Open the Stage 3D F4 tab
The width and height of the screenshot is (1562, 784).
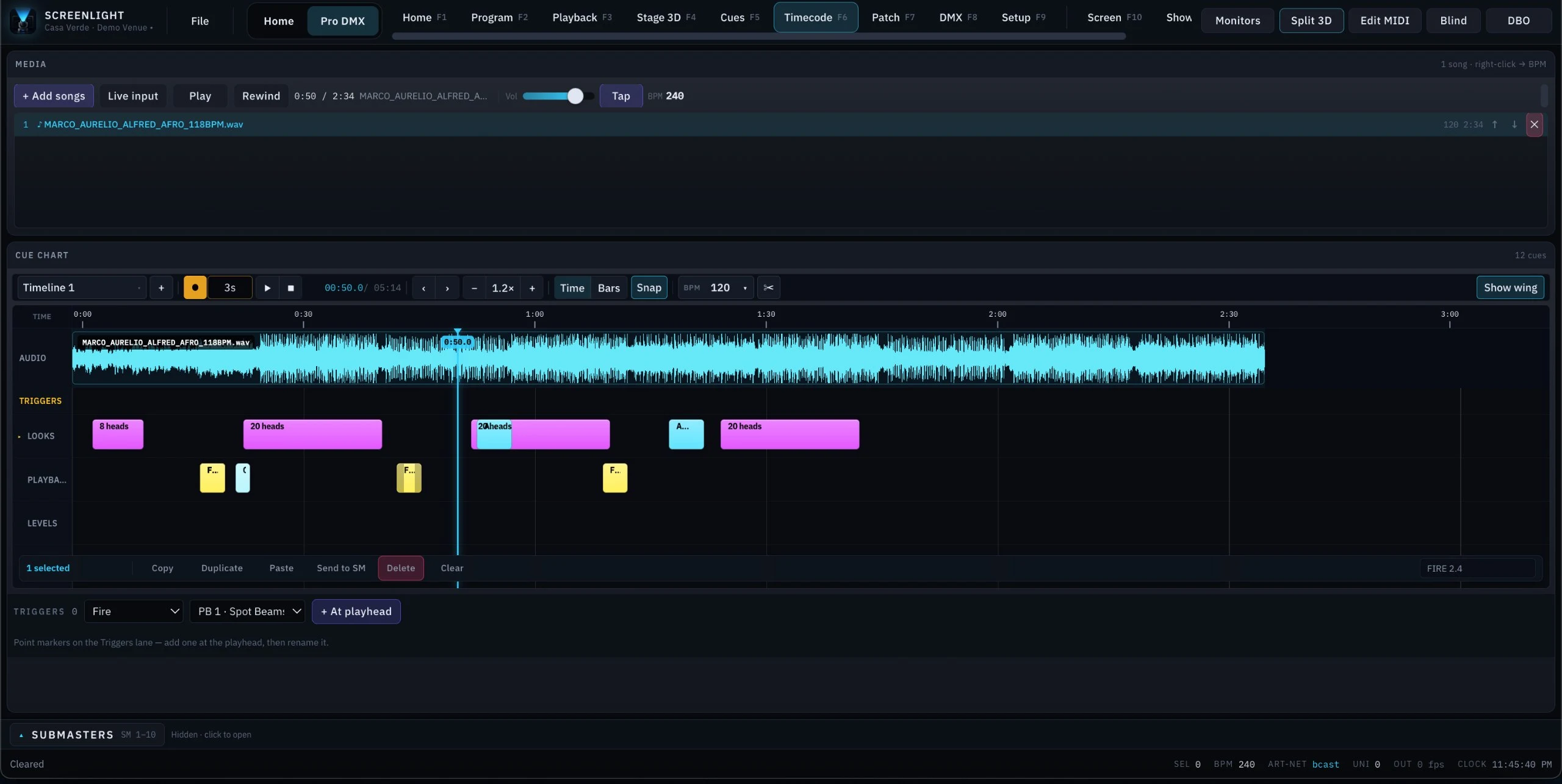tap(666, 17)
